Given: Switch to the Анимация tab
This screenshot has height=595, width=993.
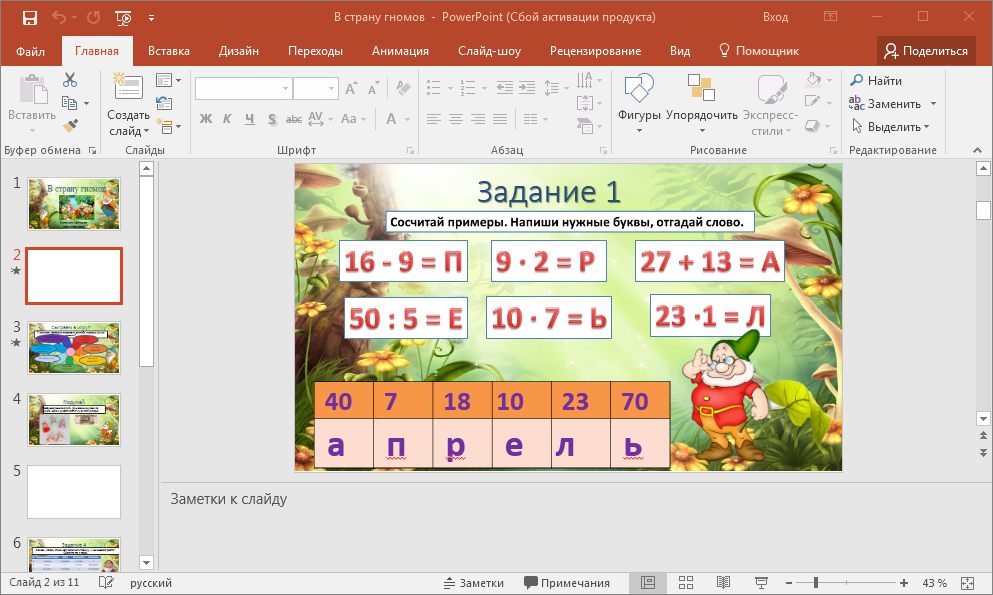Looking at the screenshot, I should click(x=400, y=51).
